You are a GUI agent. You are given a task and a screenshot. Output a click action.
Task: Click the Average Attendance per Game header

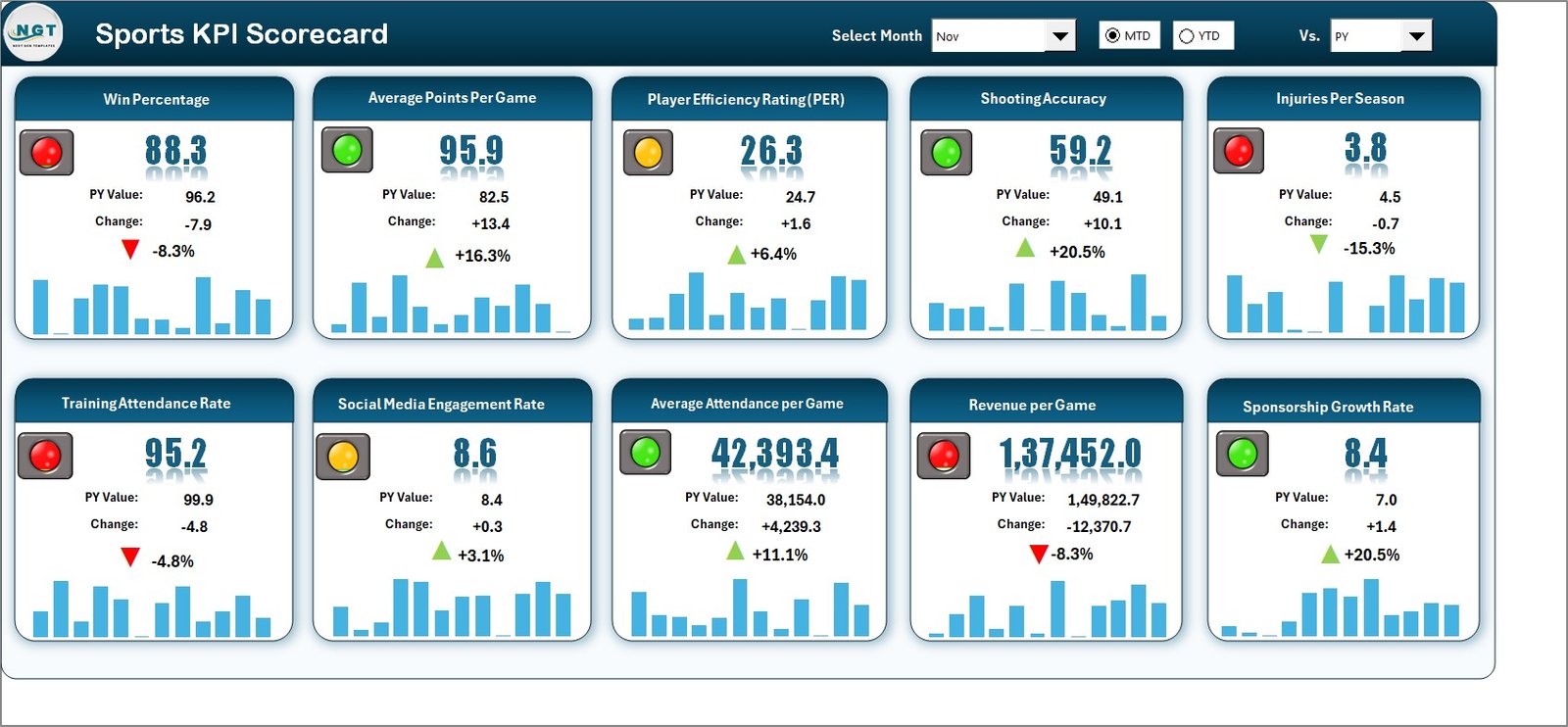click(748, 404)
